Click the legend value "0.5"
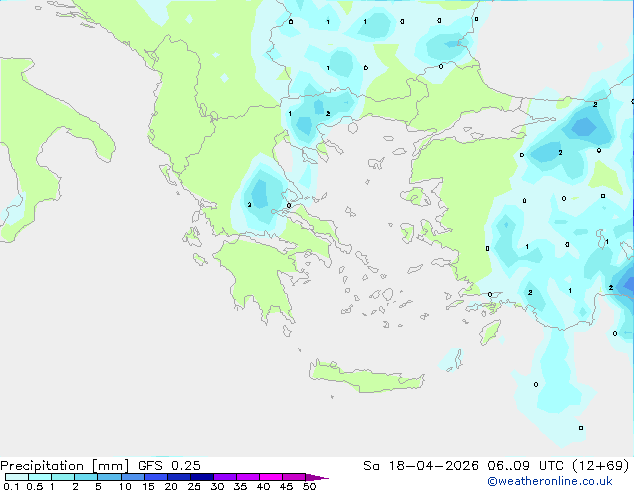 [35, 486]
